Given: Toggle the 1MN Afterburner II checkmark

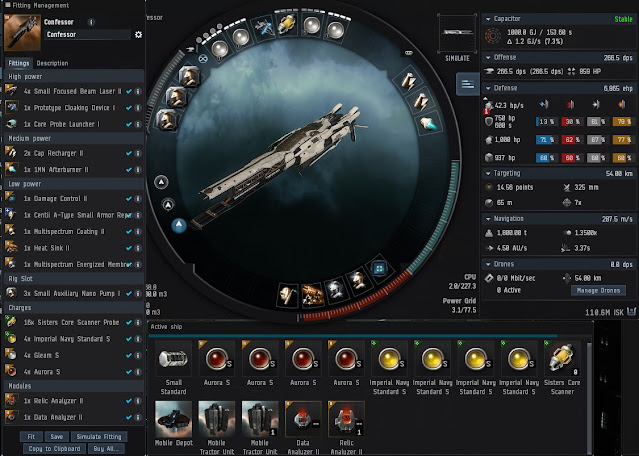Looking at the screenshot, I should 129,170.
